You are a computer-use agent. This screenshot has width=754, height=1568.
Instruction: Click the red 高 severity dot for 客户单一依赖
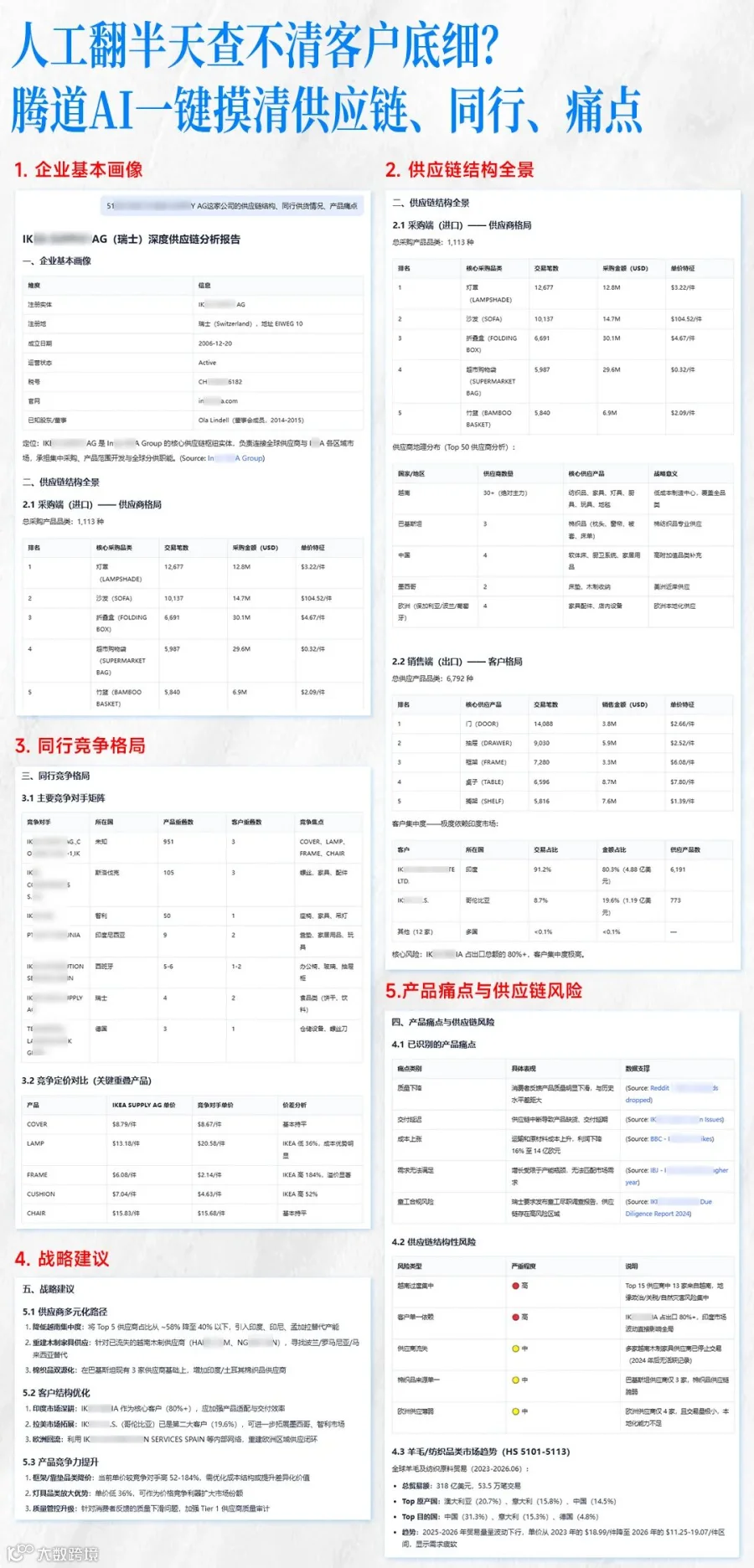(515, 1317)
